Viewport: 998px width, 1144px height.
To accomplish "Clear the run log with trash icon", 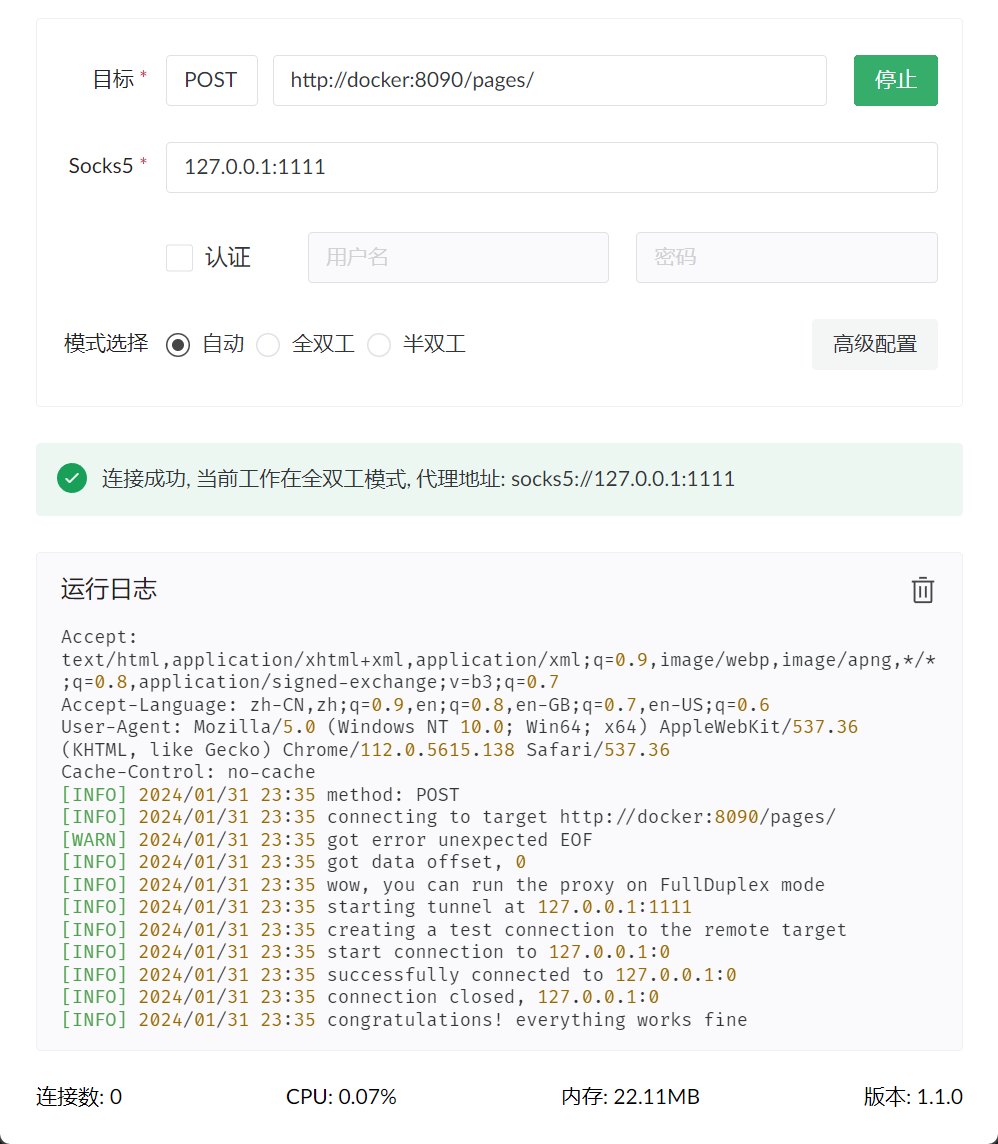I will tap(922, 590).
